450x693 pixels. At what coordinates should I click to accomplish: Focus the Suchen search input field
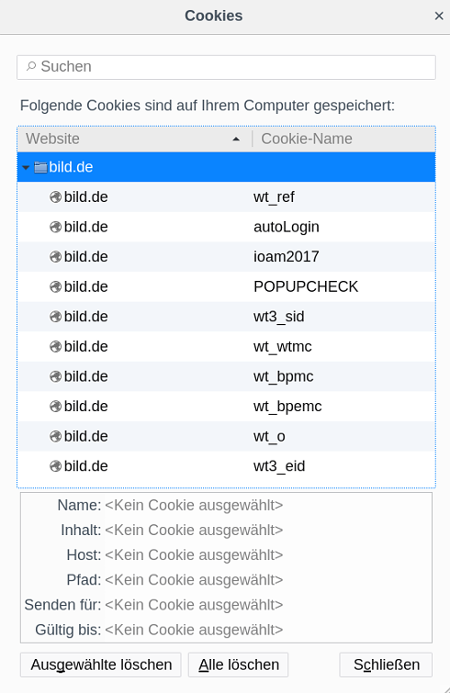[x=226, y=67]
